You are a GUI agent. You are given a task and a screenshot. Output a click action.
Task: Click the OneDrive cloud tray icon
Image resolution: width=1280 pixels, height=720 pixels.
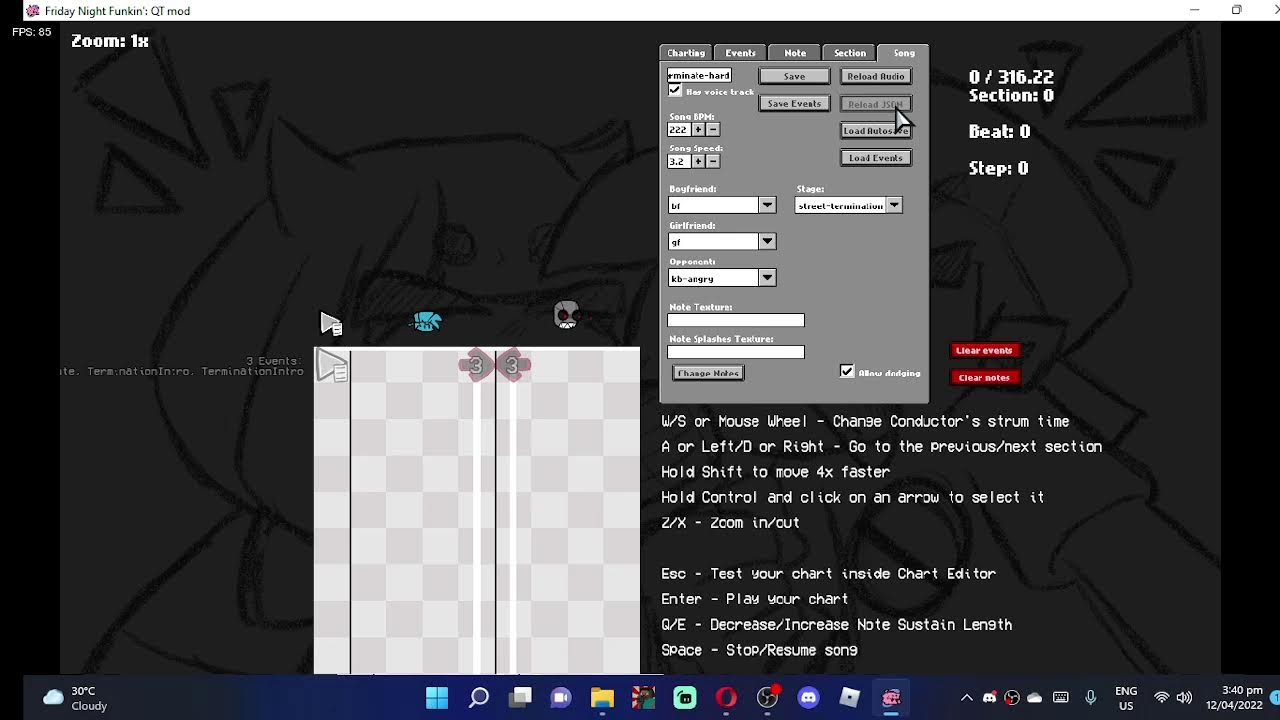pyautogui.click(x=1035, y=697)
